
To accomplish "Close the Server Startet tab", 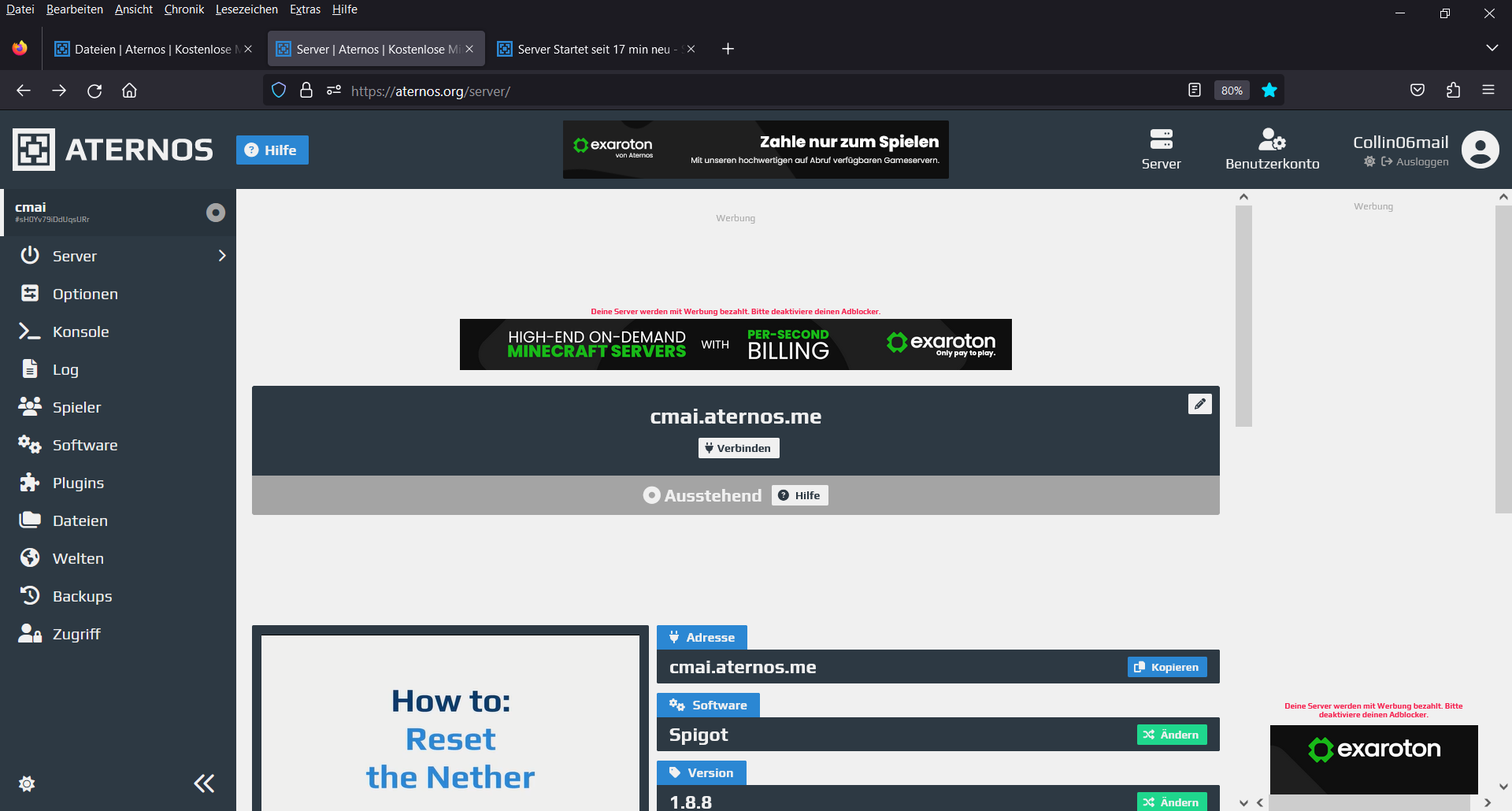I will [691, 49].
